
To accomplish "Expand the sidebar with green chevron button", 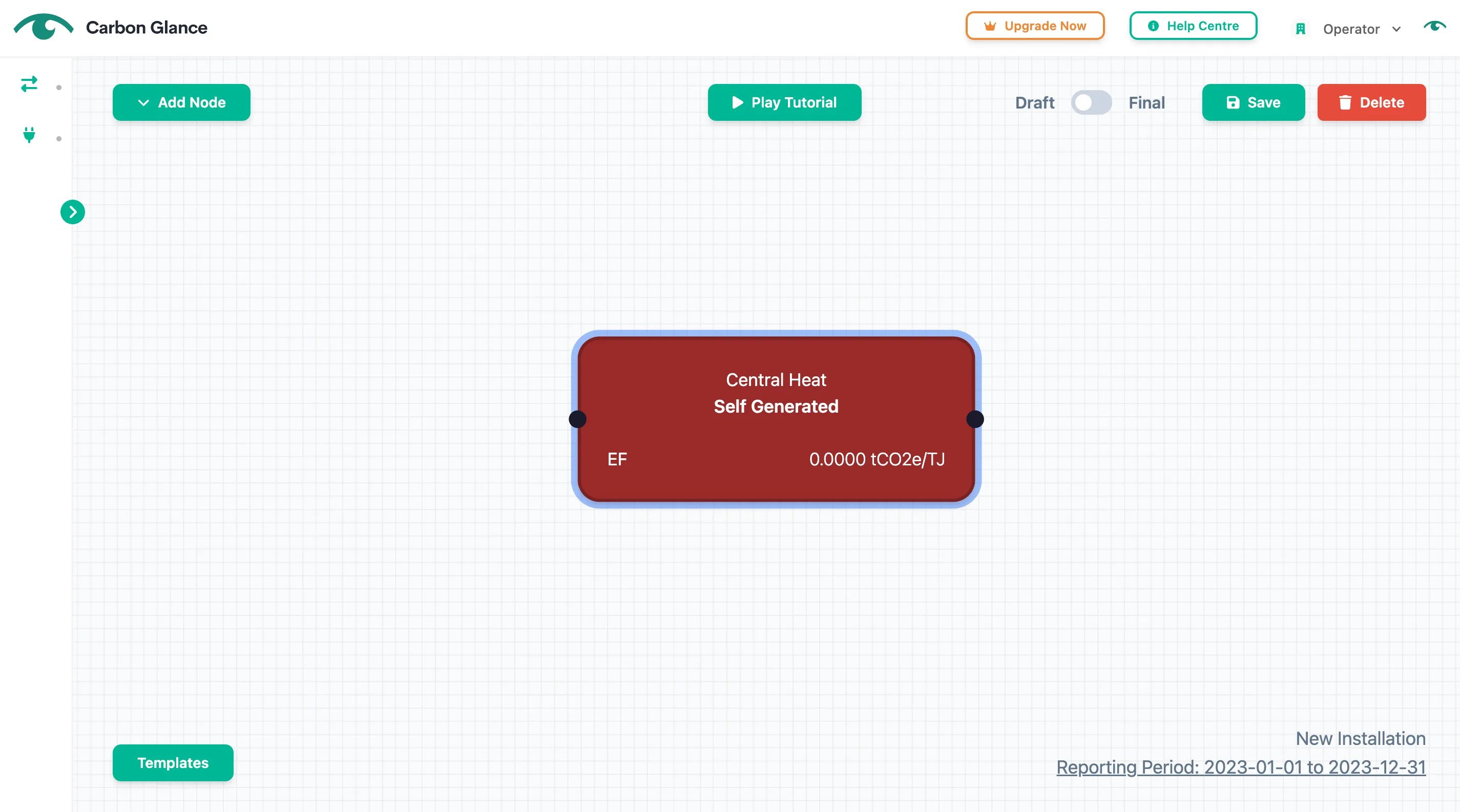I will coord(73,212).
